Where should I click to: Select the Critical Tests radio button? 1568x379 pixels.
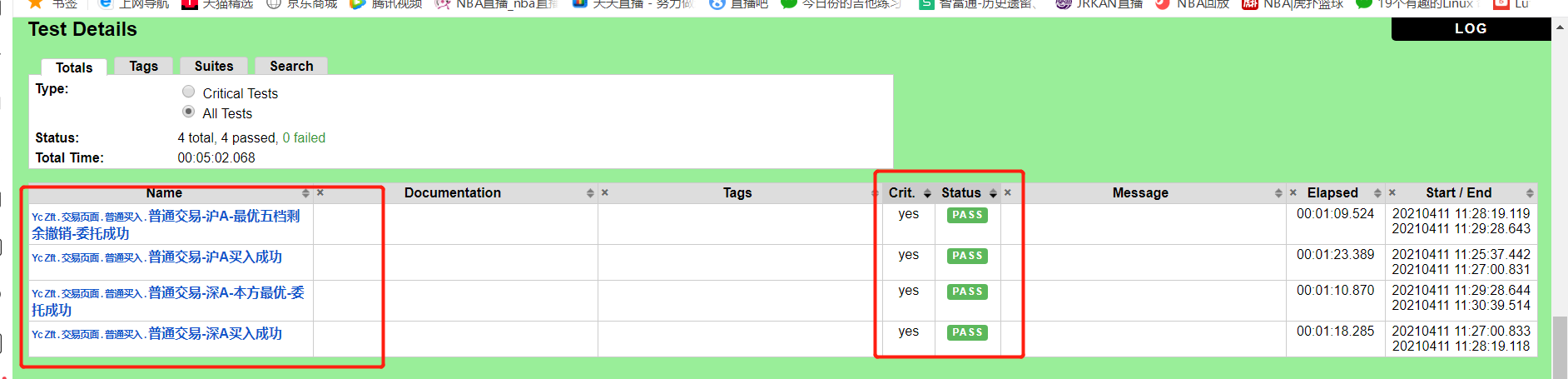pos(189,92)
